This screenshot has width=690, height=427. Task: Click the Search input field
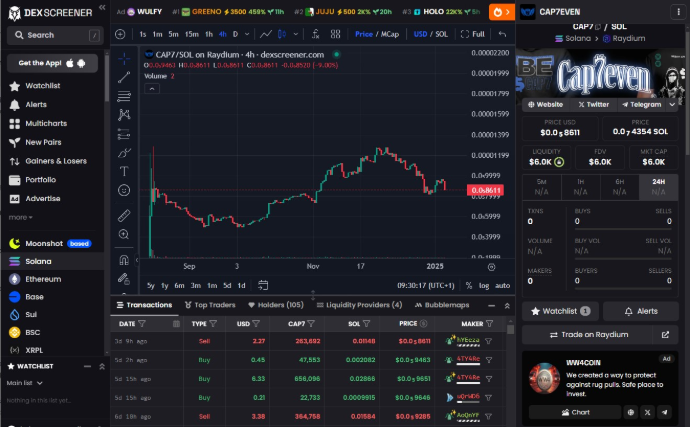click(55, 35)
